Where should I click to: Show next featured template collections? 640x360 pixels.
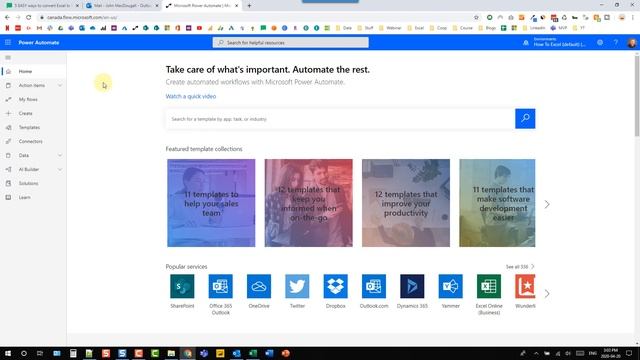tap(547, 204)
